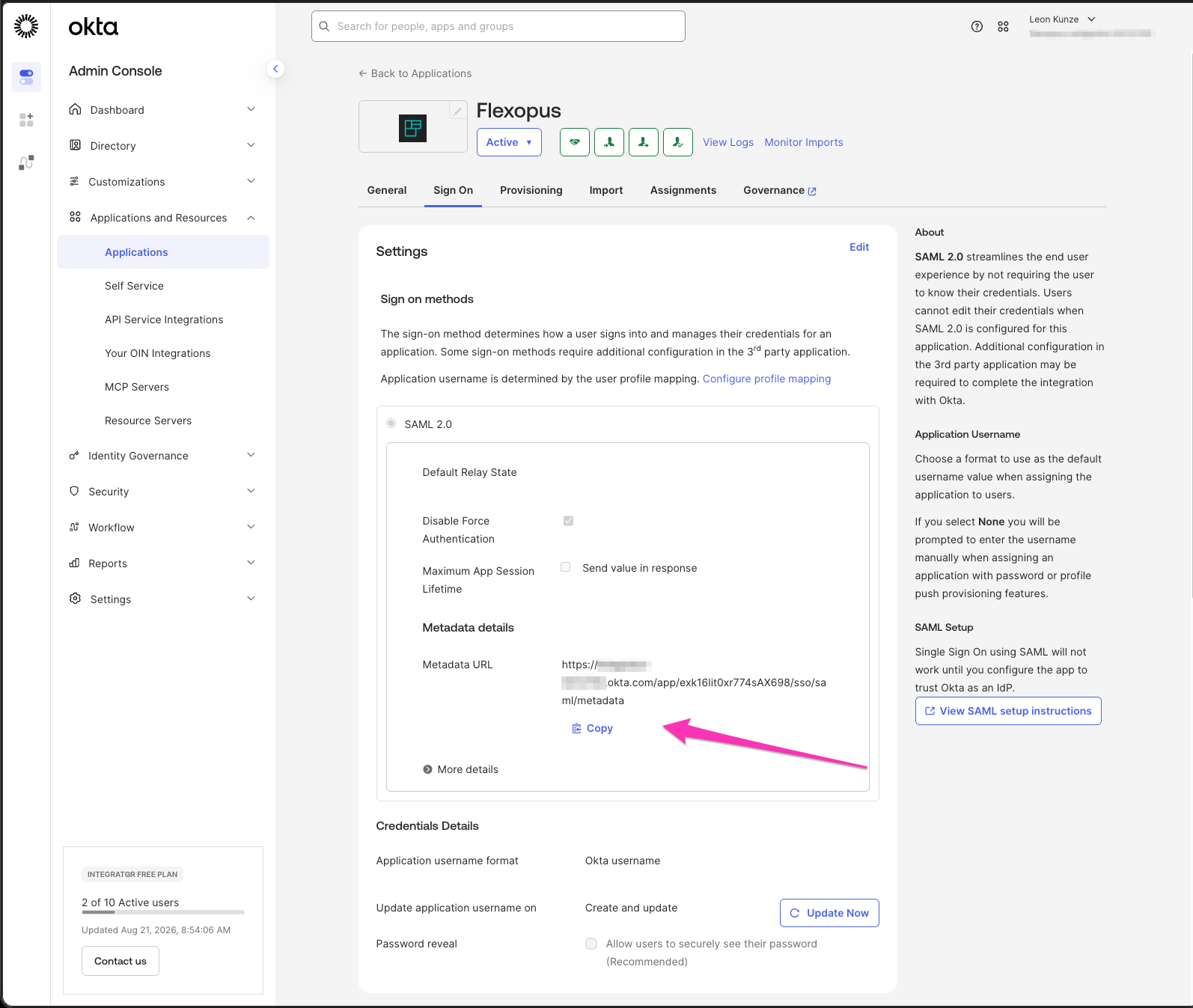Edit the app logo with the pencil icon
Screen dimensions: 1193x1008
[x=457, y=111]
